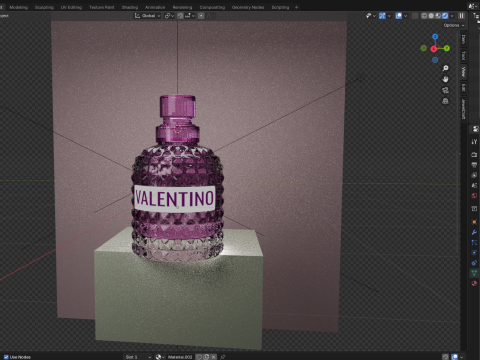Open the Scene properties tab icon
480x360 pixels.
pos(474,185)
